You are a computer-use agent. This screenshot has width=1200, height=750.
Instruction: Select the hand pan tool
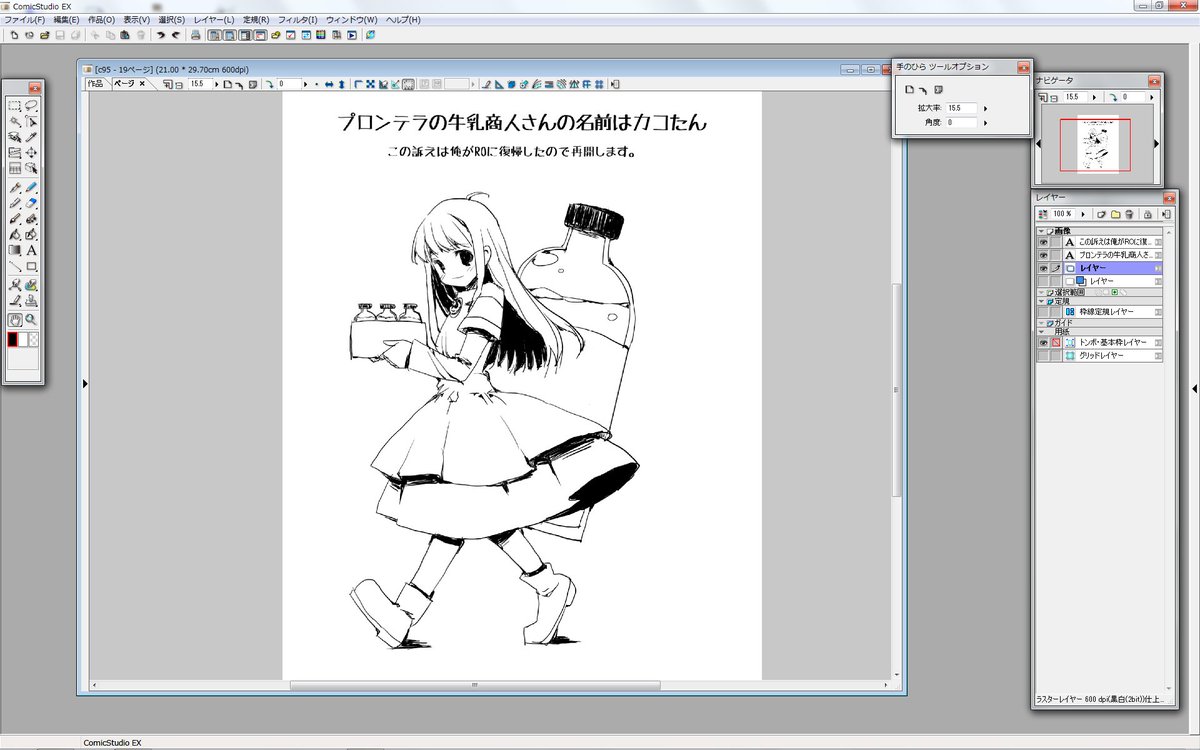15,319
